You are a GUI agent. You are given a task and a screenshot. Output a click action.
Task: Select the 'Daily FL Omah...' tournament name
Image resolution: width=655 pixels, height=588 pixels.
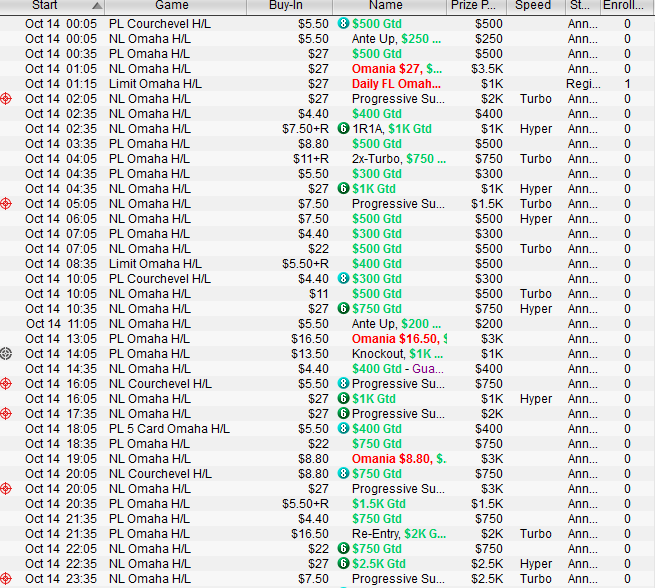pyautogui.click(x=396, y=84)
